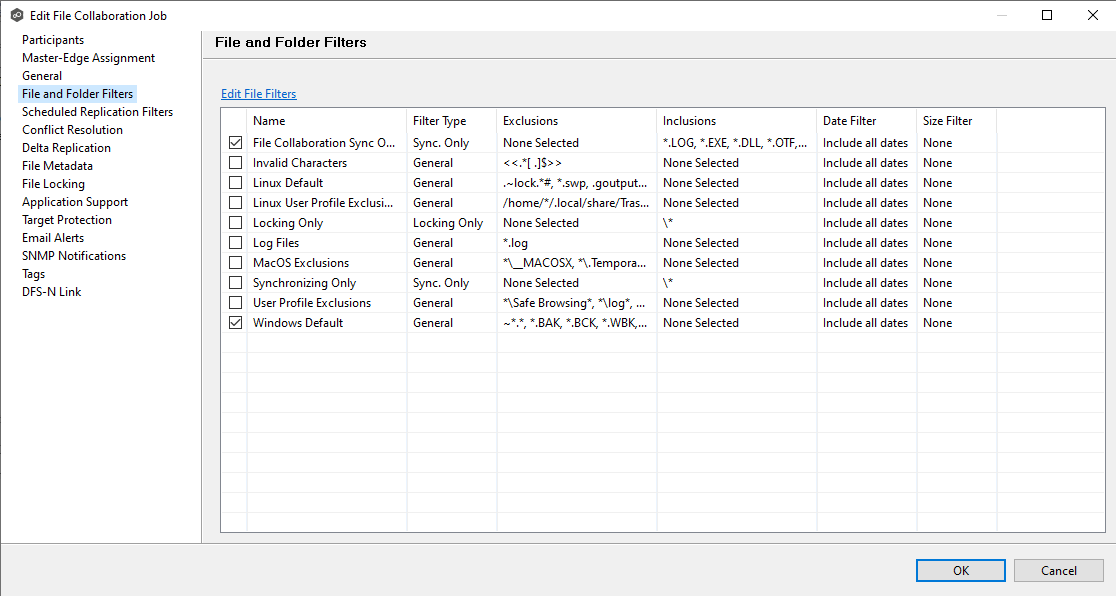Confirm changes with the OK button
1116x596 pixels.
coord(961,570)
